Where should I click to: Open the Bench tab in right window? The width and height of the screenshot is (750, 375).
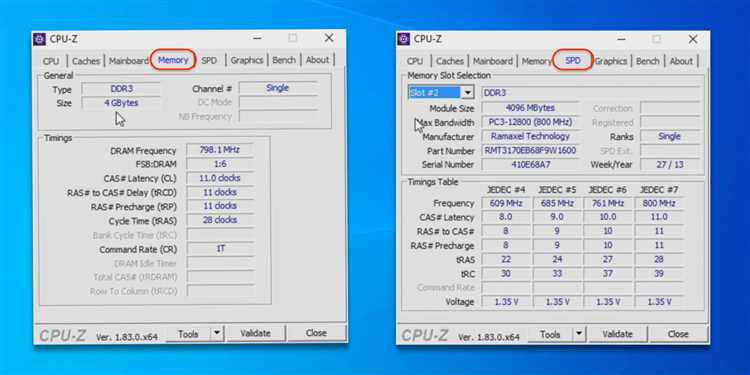point(648,62)
